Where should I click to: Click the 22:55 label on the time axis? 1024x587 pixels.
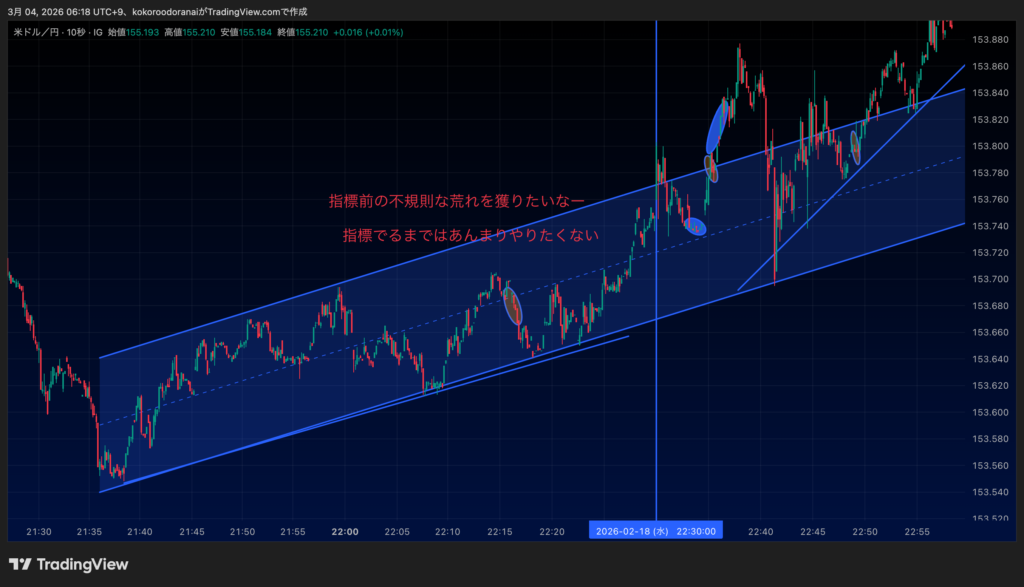pos(917,531)
